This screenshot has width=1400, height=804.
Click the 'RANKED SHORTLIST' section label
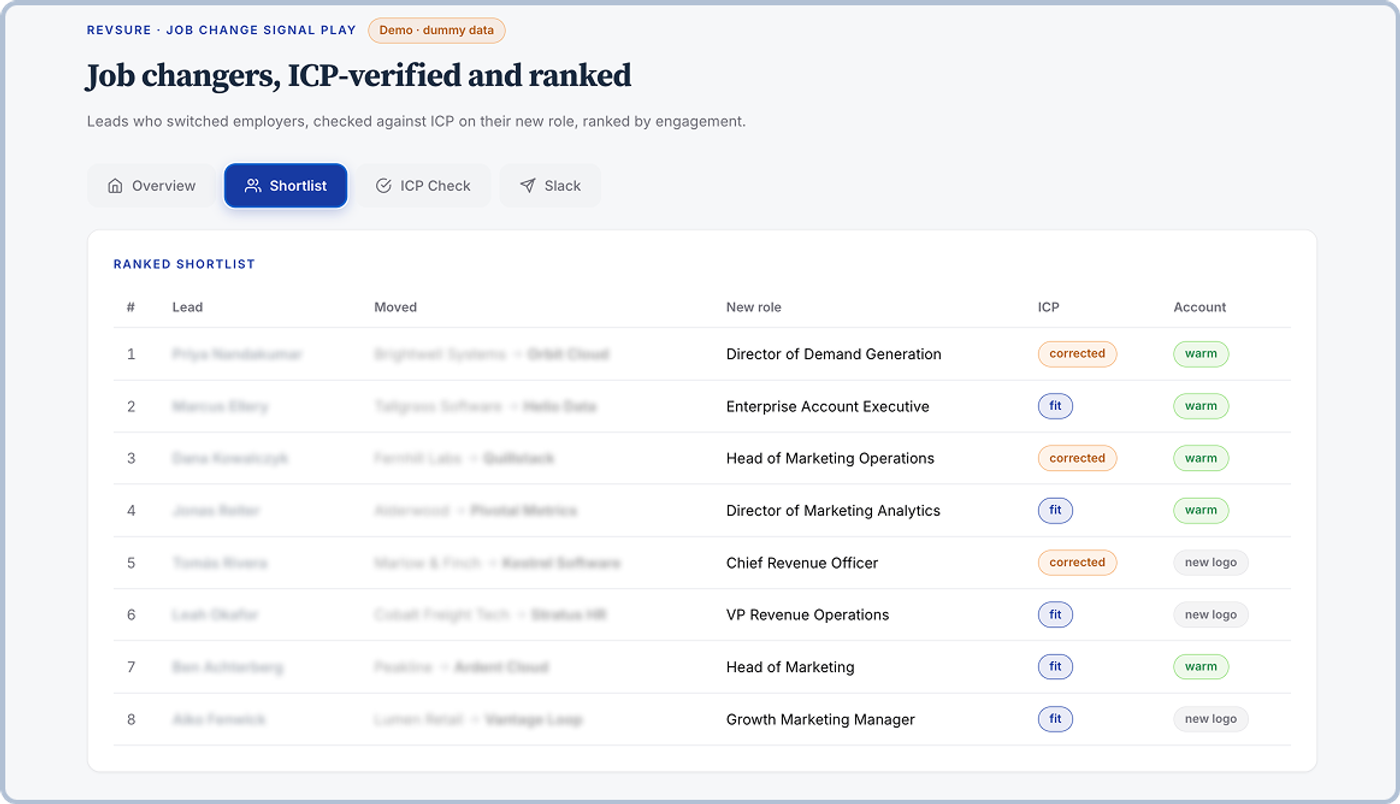(x=184, y=265)
